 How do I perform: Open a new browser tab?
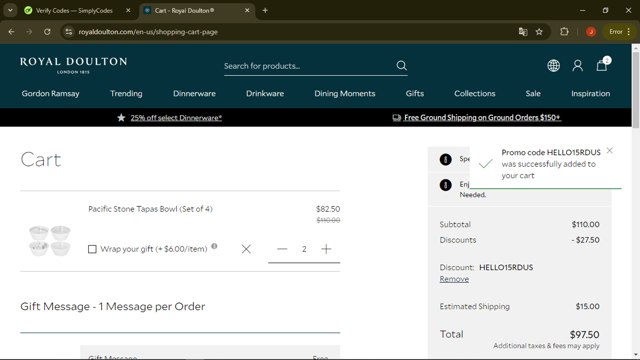pyautogui.click(x=265, y=11)
